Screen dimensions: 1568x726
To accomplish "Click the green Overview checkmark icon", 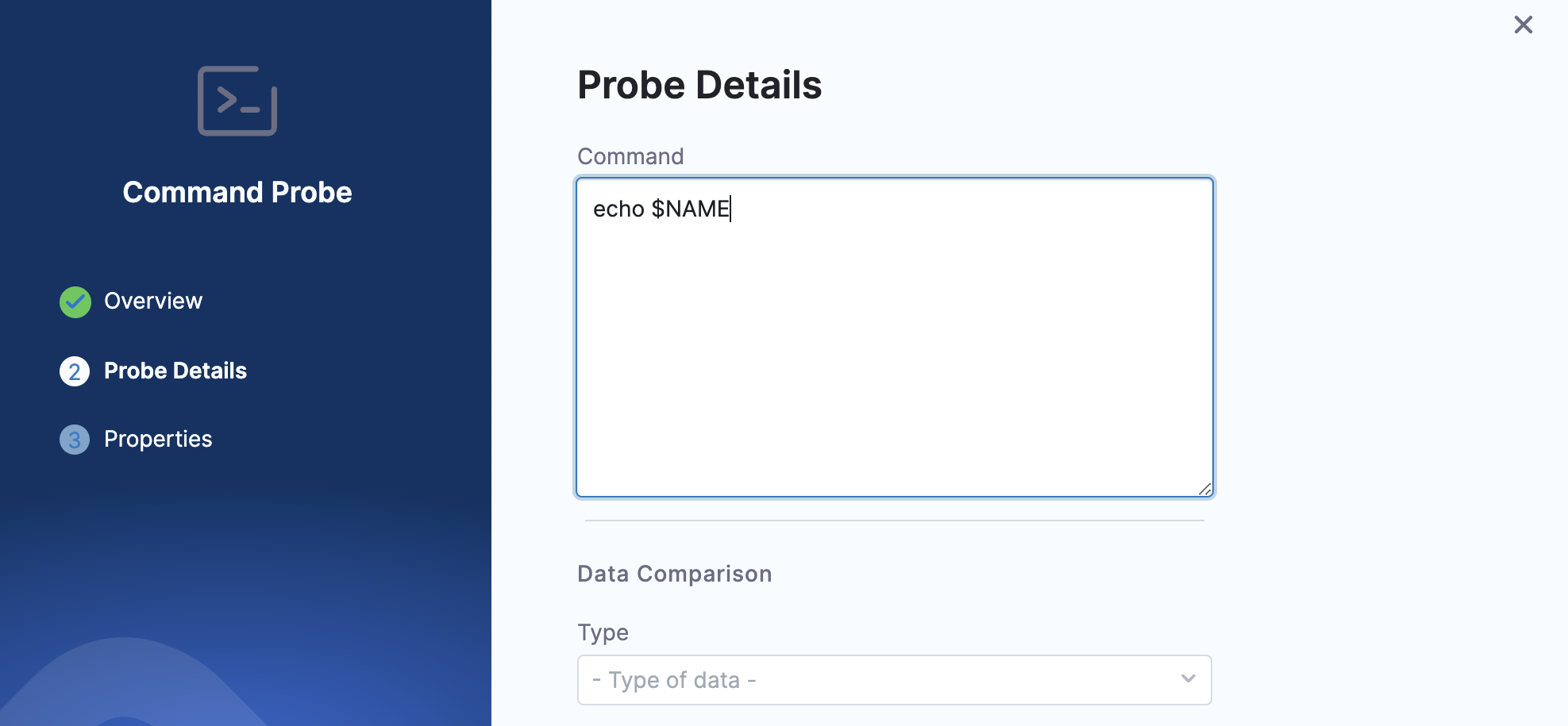I will click(75, 302).
